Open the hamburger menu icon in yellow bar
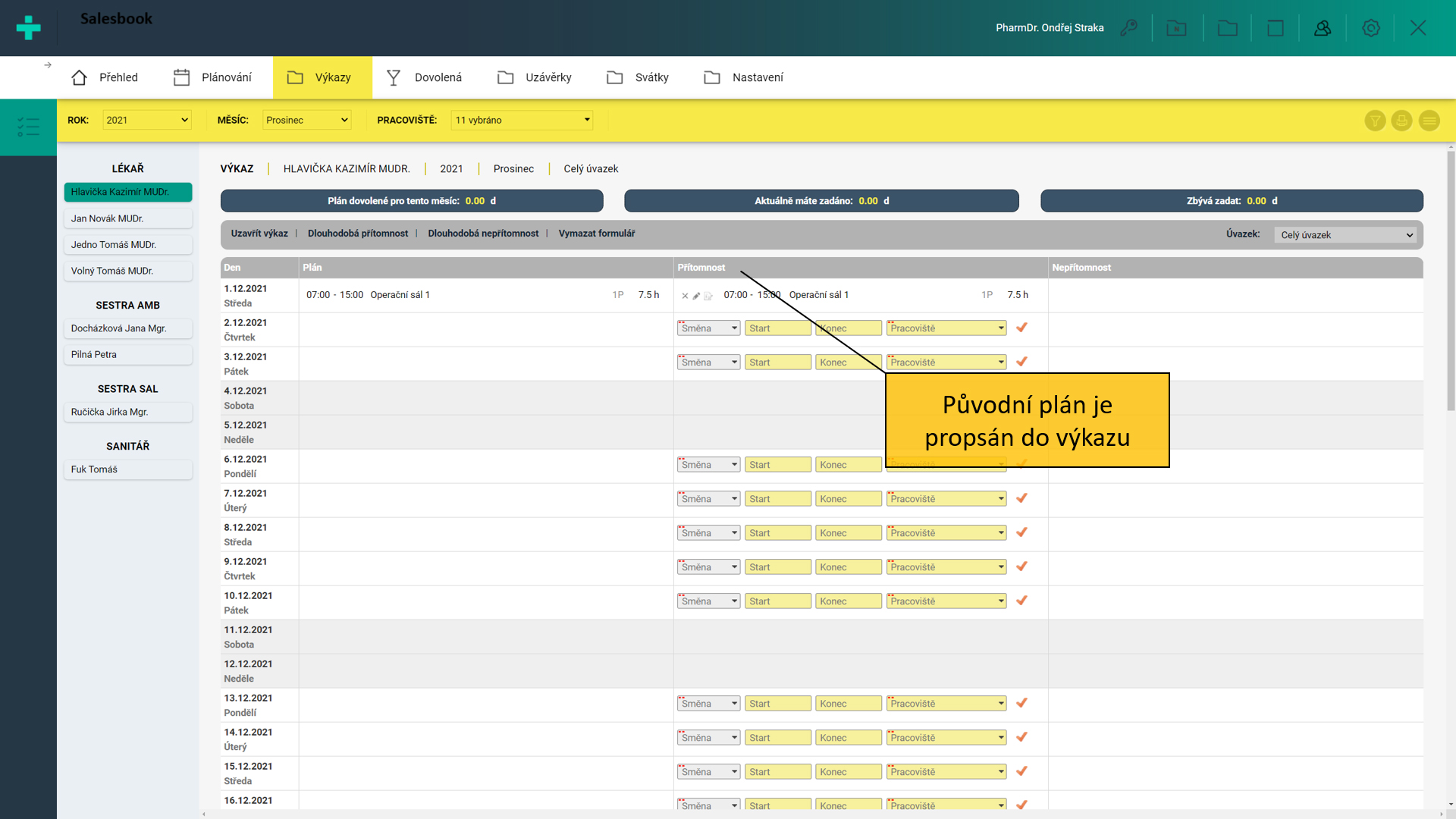The width and height of the screenshot is (1456, 819). (1429, 121)
